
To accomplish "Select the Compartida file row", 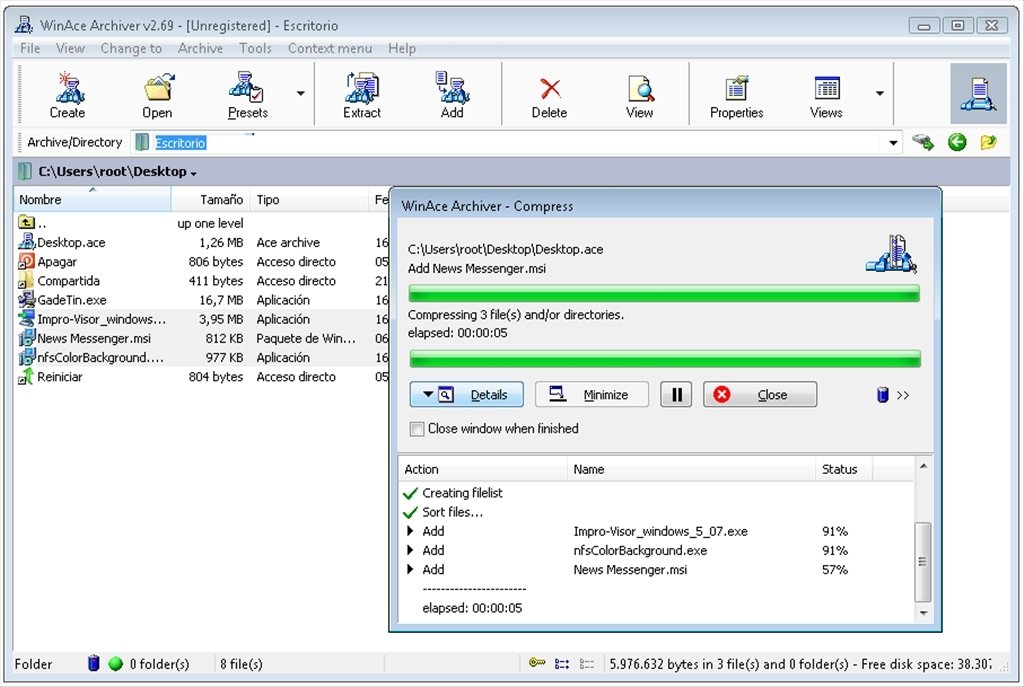I will click(x=201, y=281).
